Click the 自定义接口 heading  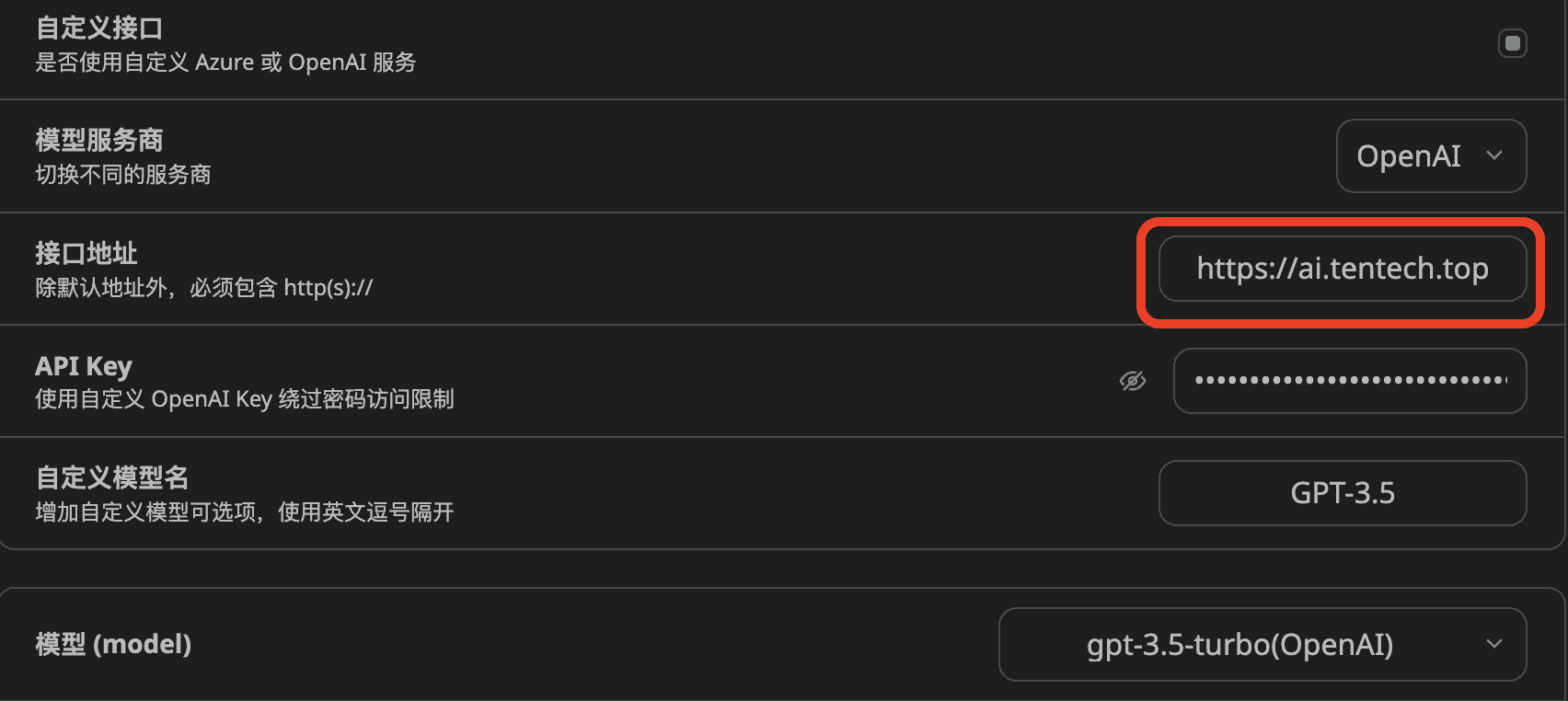click(x=99, y=29)
